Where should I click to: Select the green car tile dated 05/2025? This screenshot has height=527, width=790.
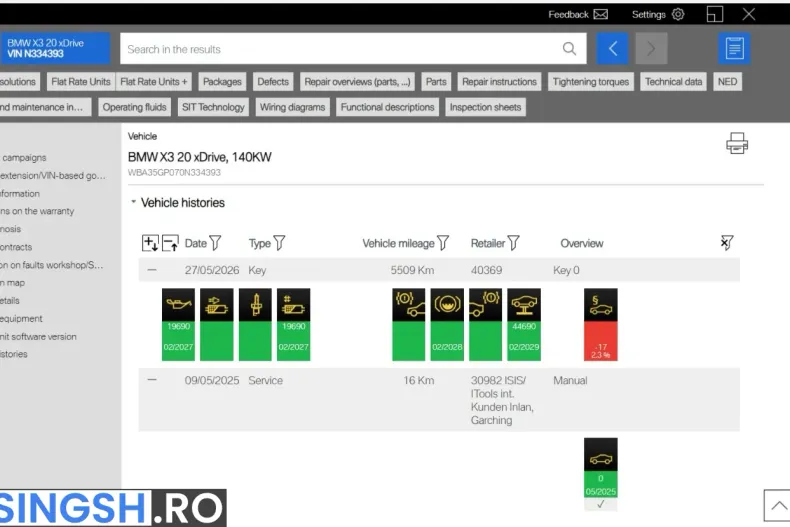point(601,474)
